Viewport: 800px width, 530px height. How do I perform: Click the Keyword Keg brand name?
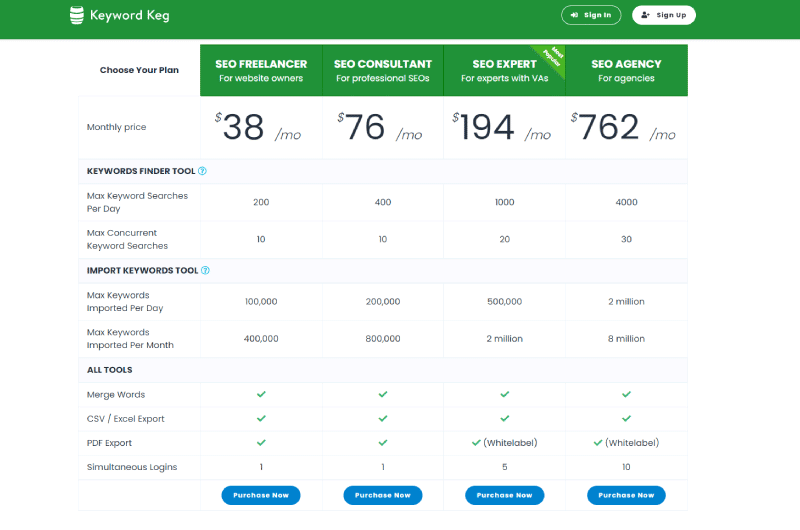pos(130,15)
